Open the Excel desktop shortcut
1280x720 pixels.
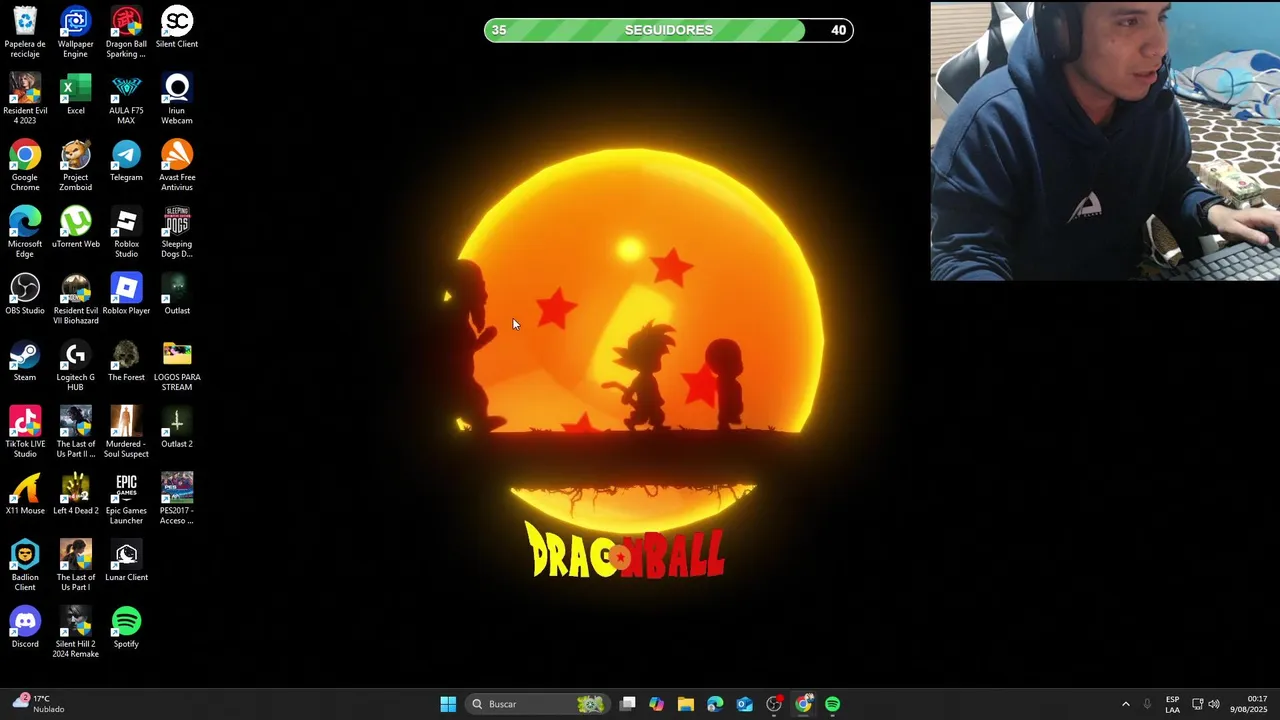click(75, 94)
